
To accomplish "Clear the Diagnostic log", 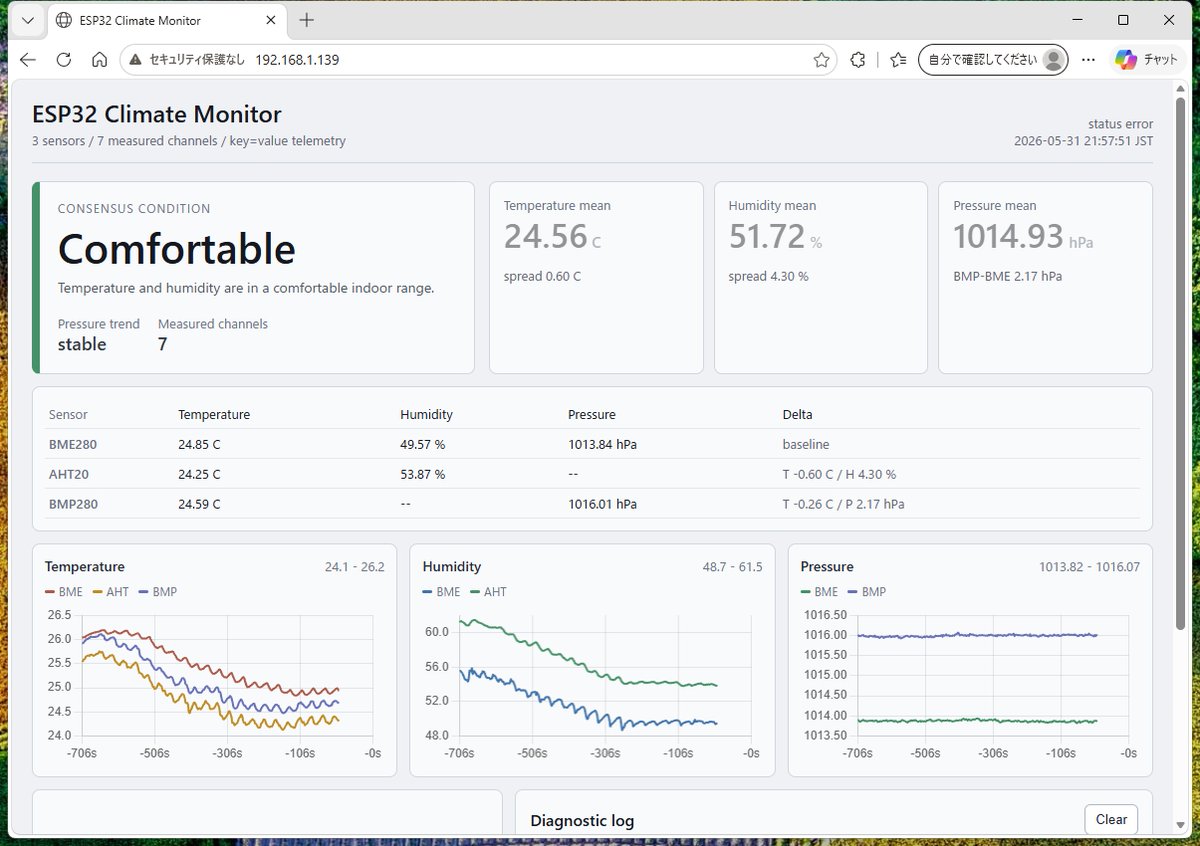I will (x=1111, y=819).
